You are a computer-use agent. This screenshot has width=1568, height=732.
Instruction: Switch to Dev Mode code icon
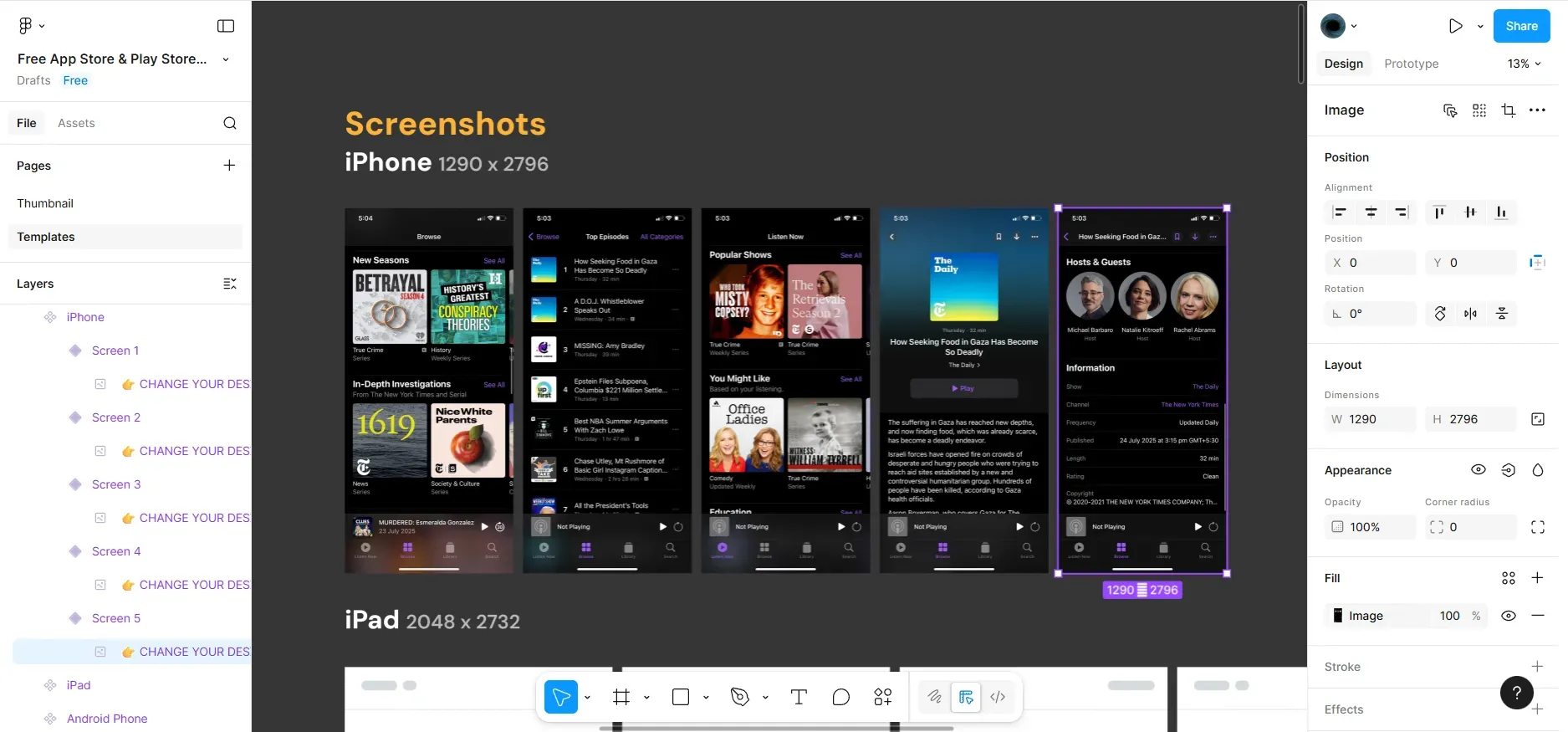998,697
